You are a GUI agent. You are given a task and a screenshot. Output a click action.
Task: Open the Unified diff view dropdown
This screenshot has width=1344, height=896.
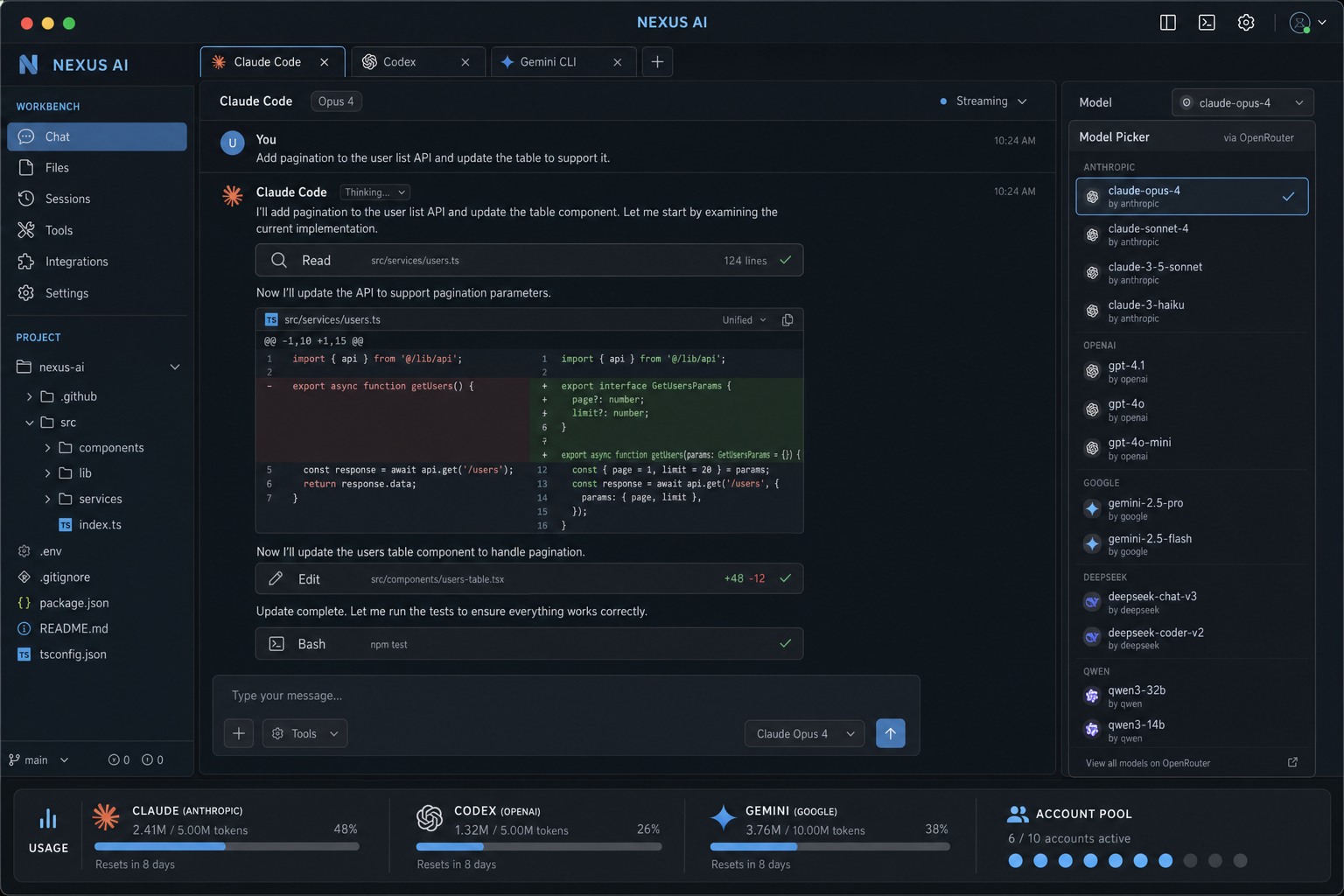click(x=744, y=320)
